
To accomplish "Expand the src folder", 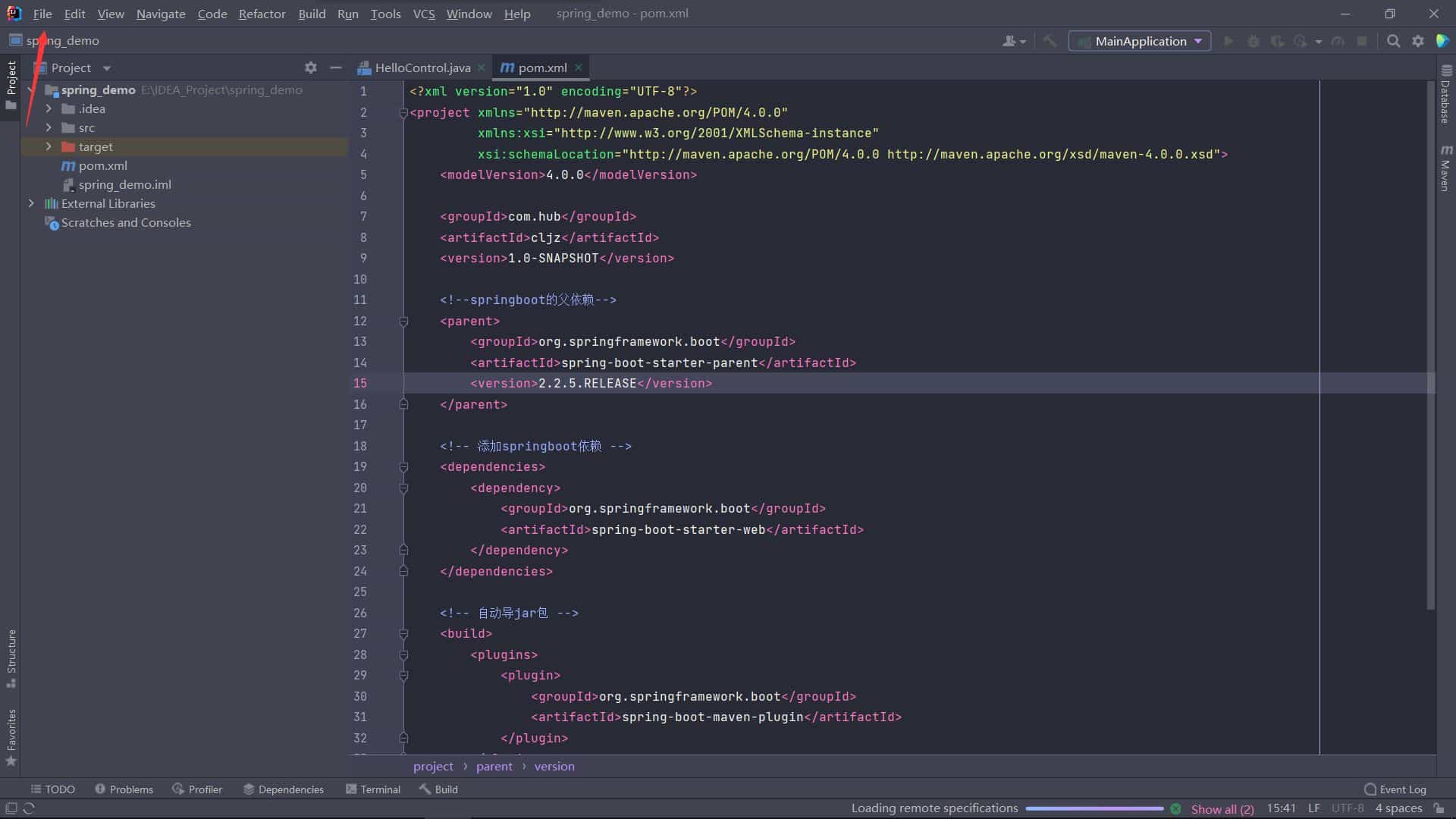I will click(x=49, y=127).
